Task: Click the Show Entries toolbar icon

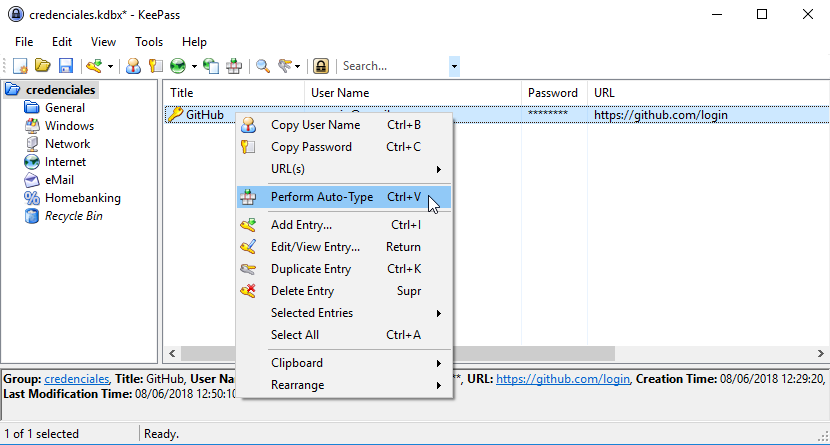Action: coord(285,66)
